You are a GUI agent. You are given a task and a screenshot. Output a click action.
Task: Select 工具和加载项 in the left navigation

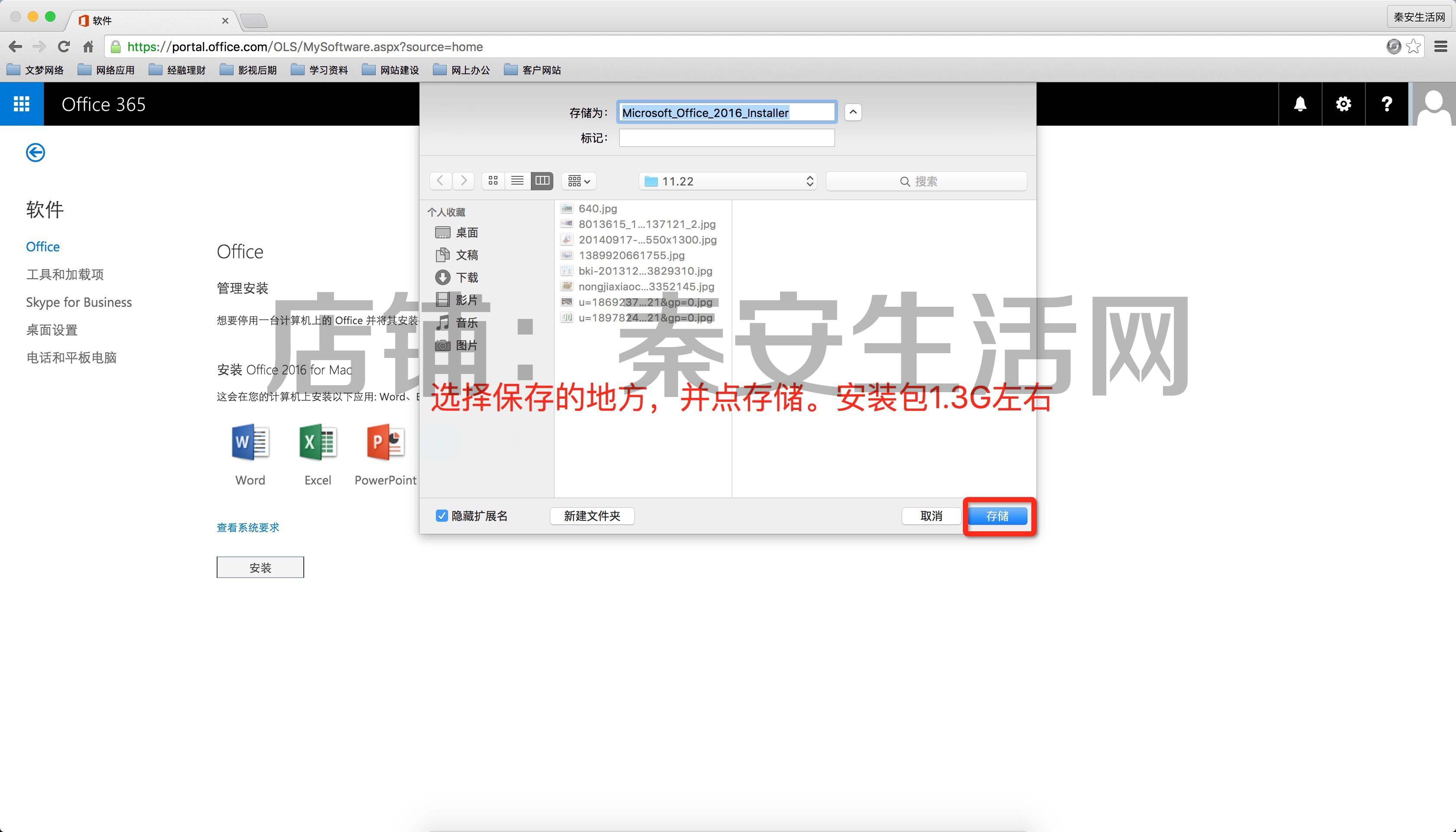coord(65,274)
